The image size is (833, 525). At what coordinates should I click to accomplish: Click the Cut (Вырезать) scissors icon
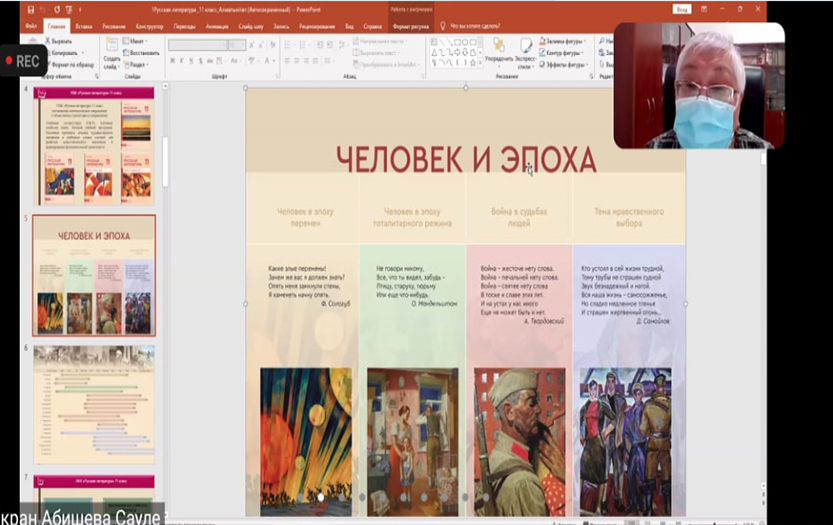click(x=49, y=42)
